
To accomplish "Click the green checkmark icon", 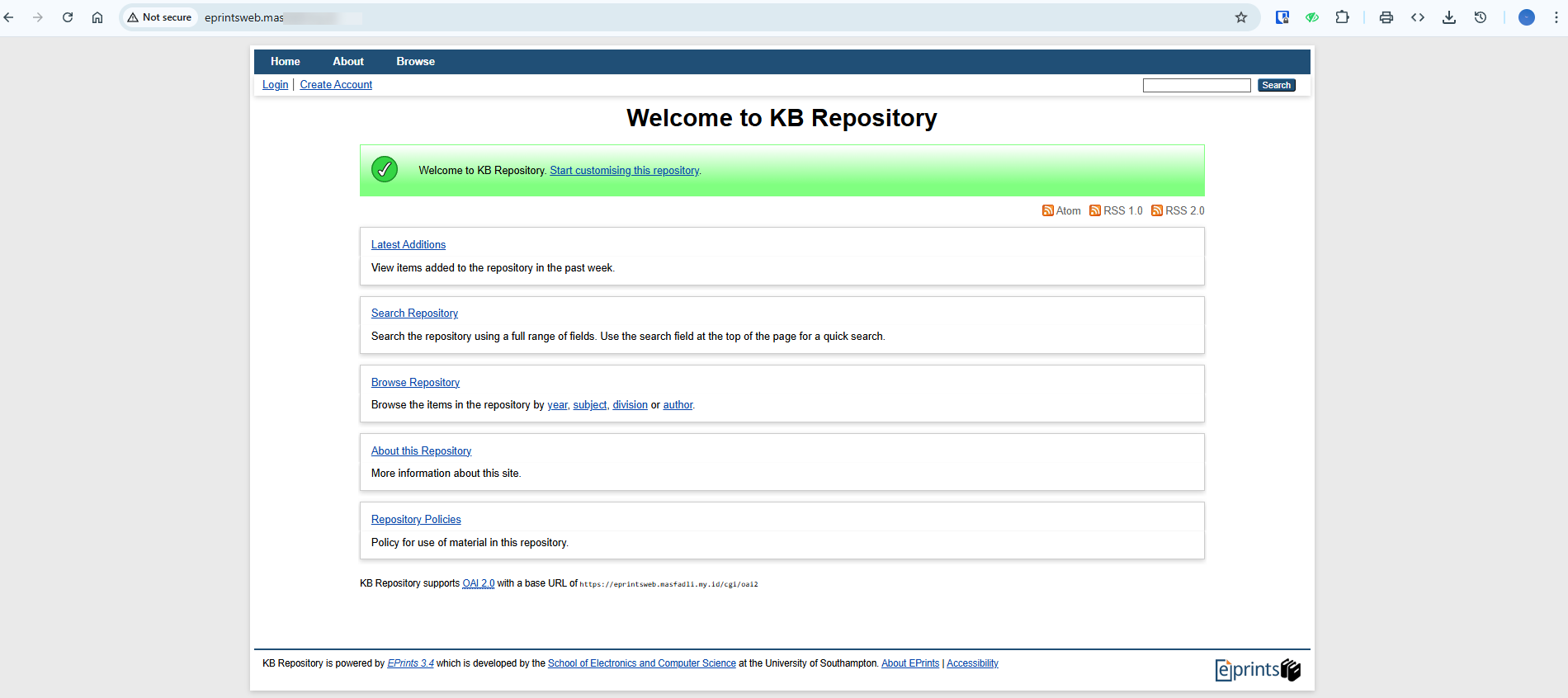I will (385, 169).
